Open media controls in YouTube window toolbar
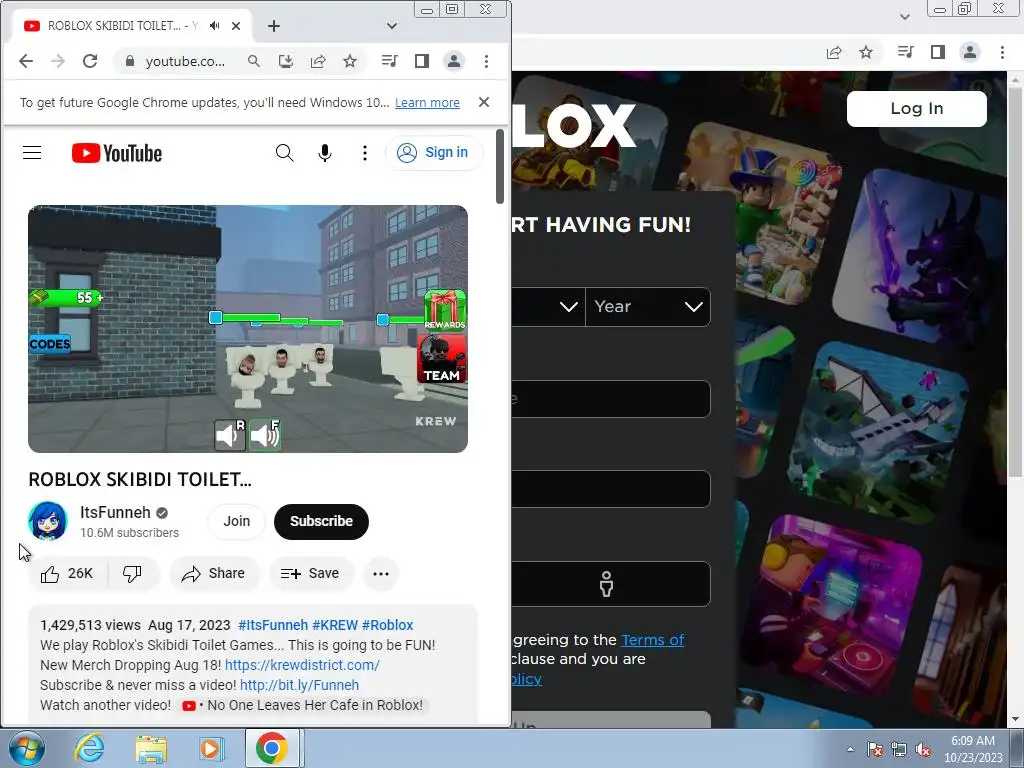Image resolution: width=1024 pixels, height=768 pixels. tap(389, 61)
